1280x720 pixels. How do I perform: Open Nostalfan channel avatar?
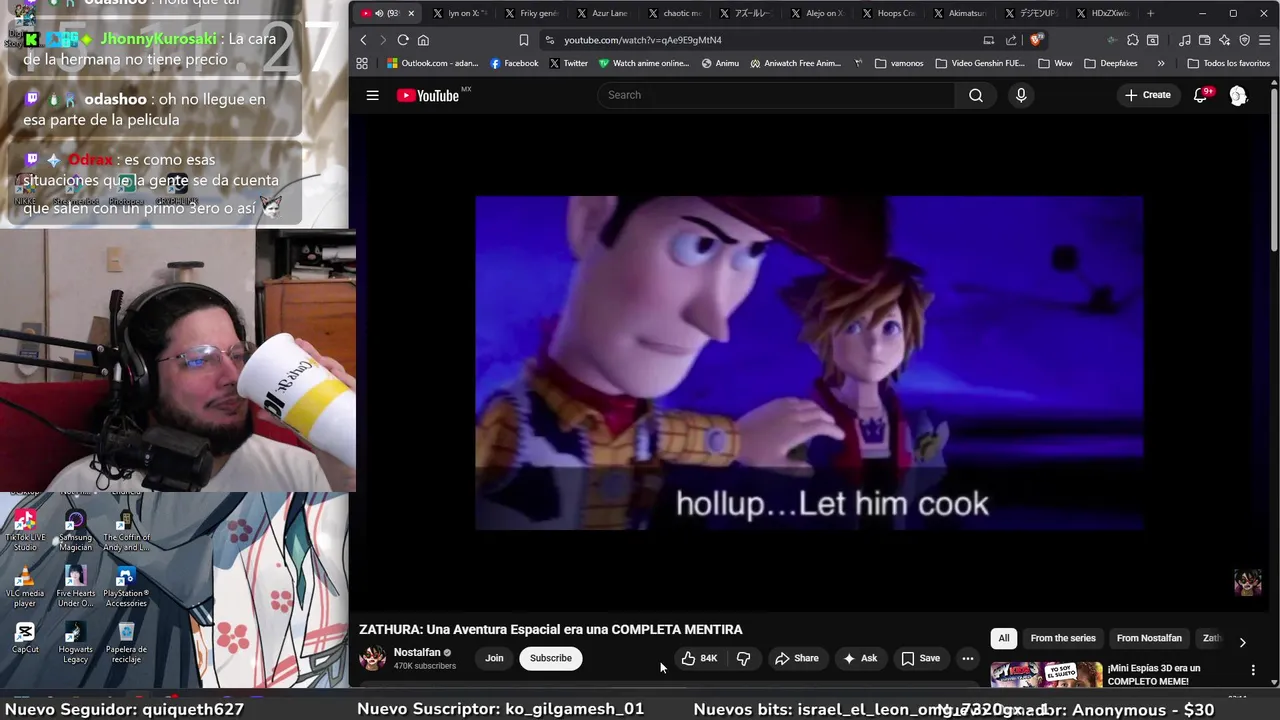(x=373, y=658)
